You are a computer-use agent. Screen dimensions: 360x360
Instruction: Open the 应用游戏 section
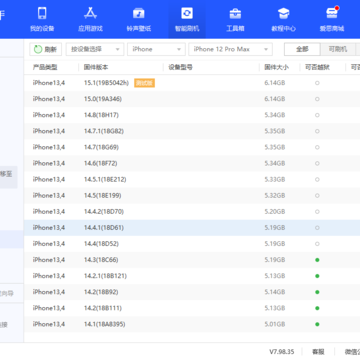[x=90, y=19]
